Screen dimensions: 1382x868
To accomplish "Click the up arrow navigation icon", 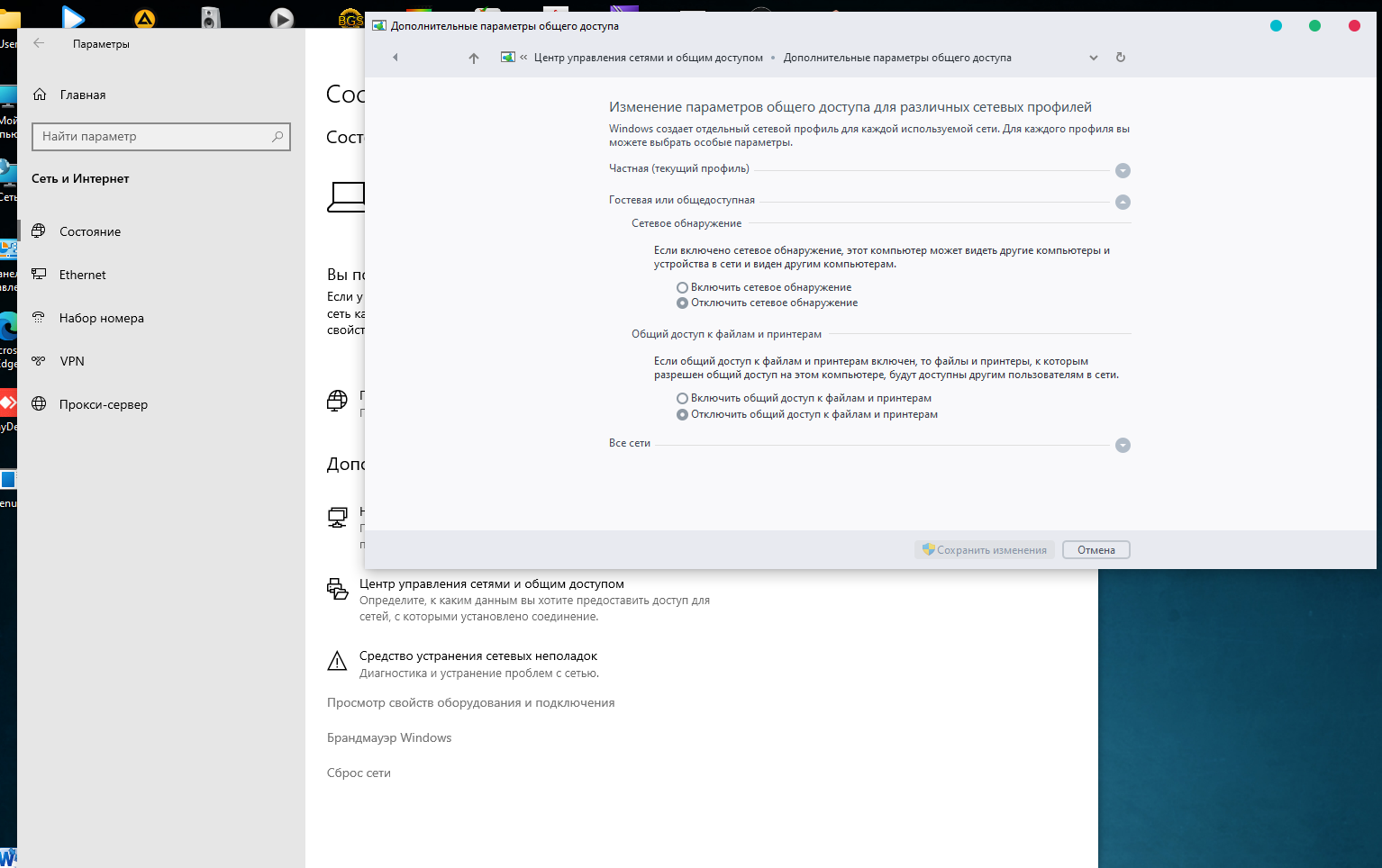I will coord(474,58).
